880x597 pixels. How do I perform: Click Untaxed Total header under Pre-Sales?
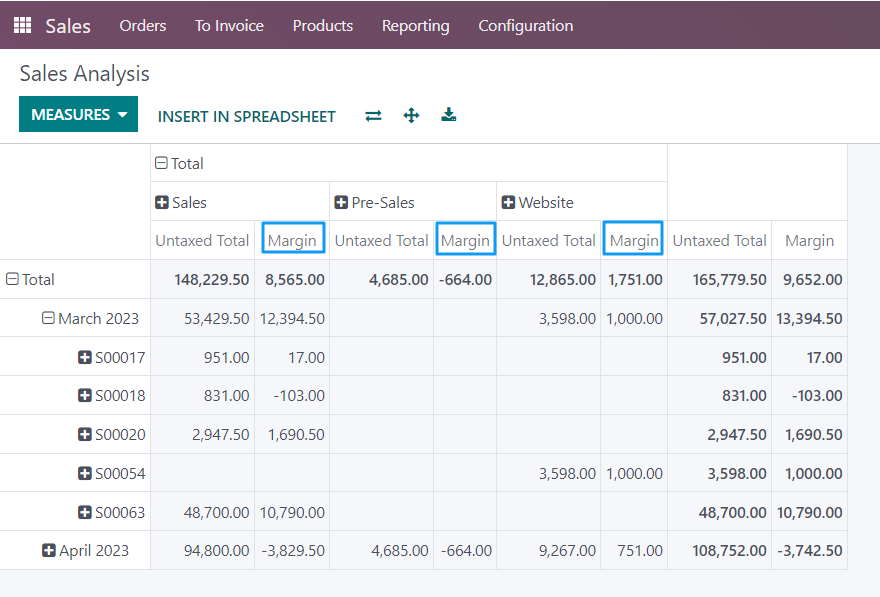381,240
